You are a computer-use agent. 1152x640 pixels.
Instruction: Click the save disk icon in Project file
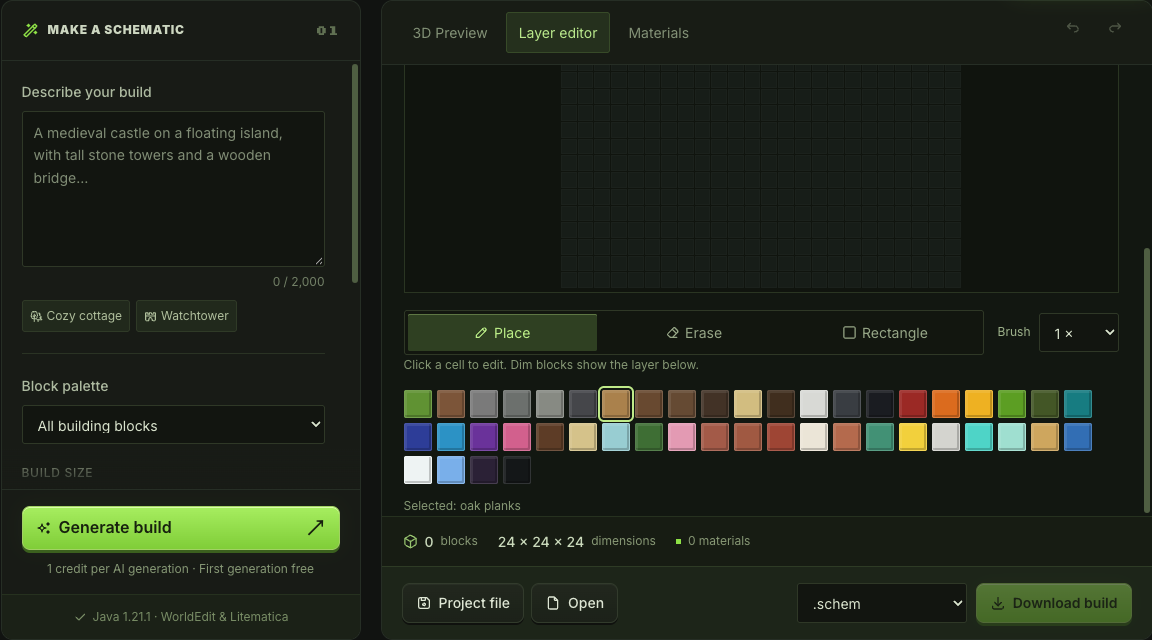tap(424, 603)
